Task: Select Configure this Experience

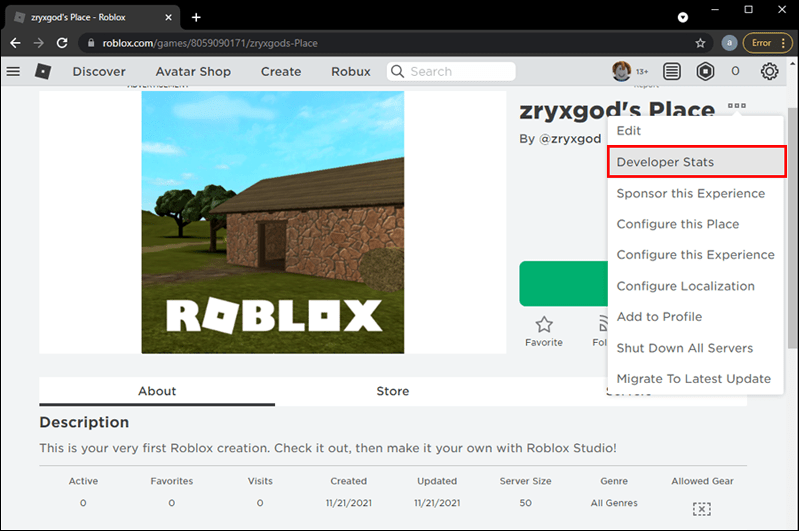Action: click(696, 255)
